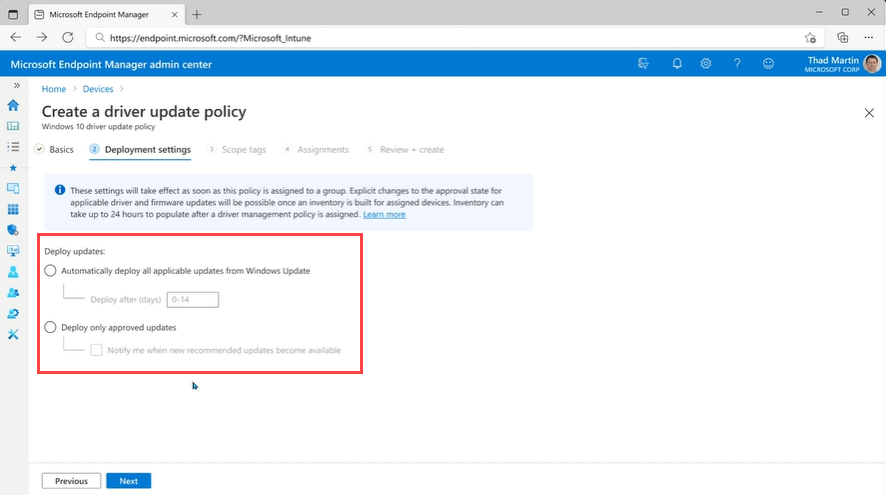This screenshot has height=495, width=886.
Task: Open Tenant administration icon
Action: 13,314
